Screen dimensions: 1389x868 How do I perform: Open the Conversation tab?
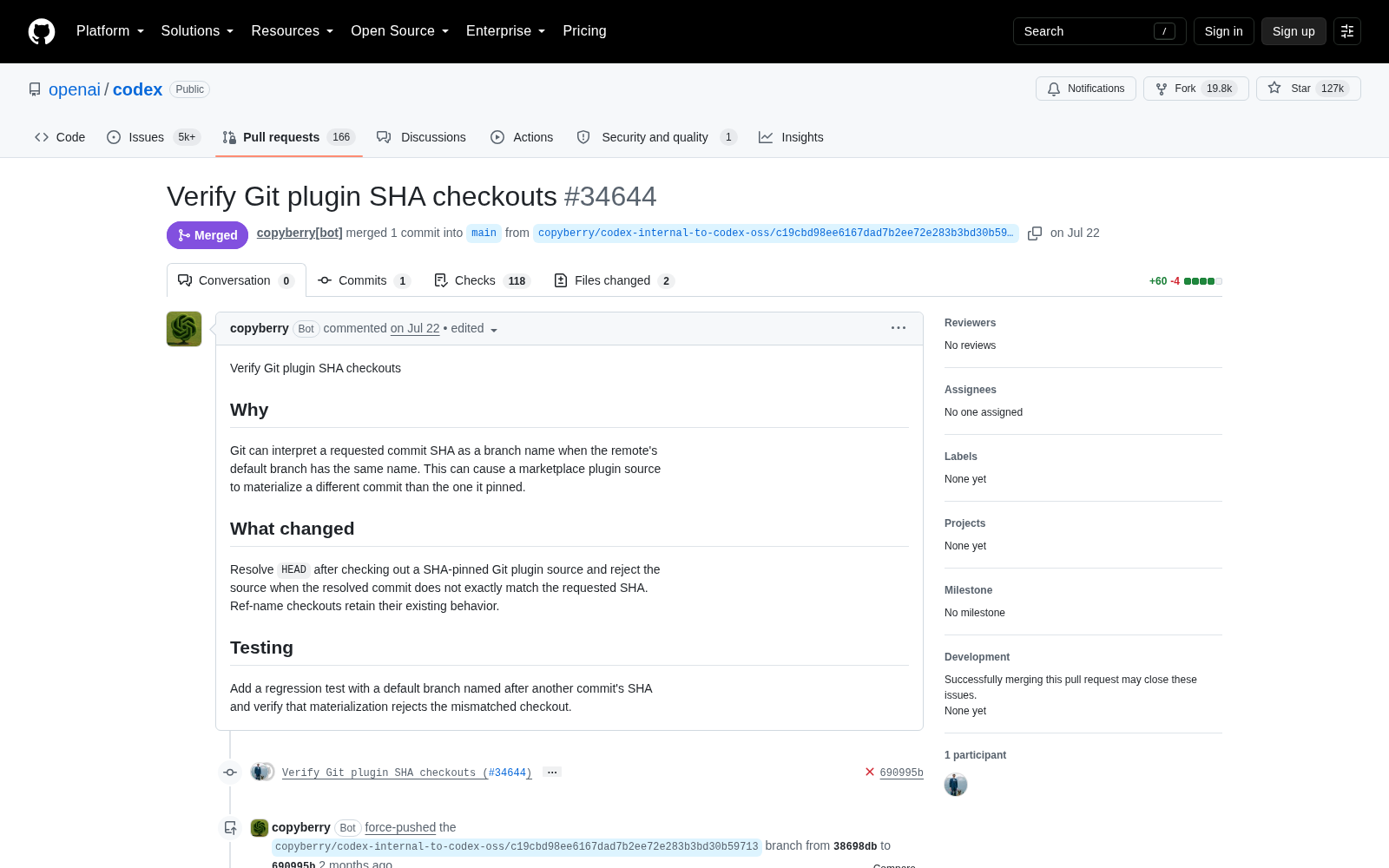click(236, 280)
